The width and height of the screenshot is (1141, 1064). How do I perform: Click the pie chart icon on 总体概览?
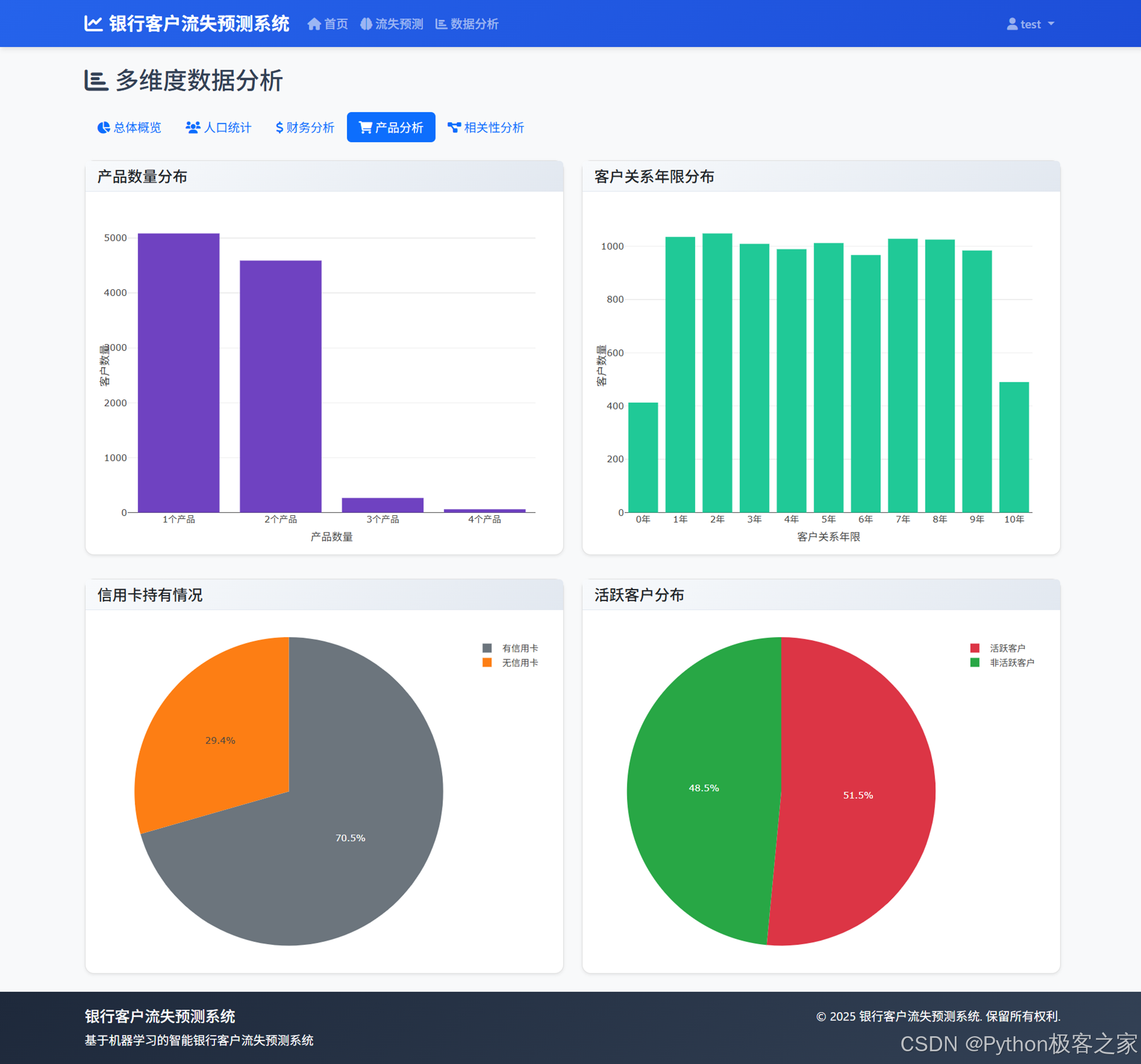coord(104,128)
